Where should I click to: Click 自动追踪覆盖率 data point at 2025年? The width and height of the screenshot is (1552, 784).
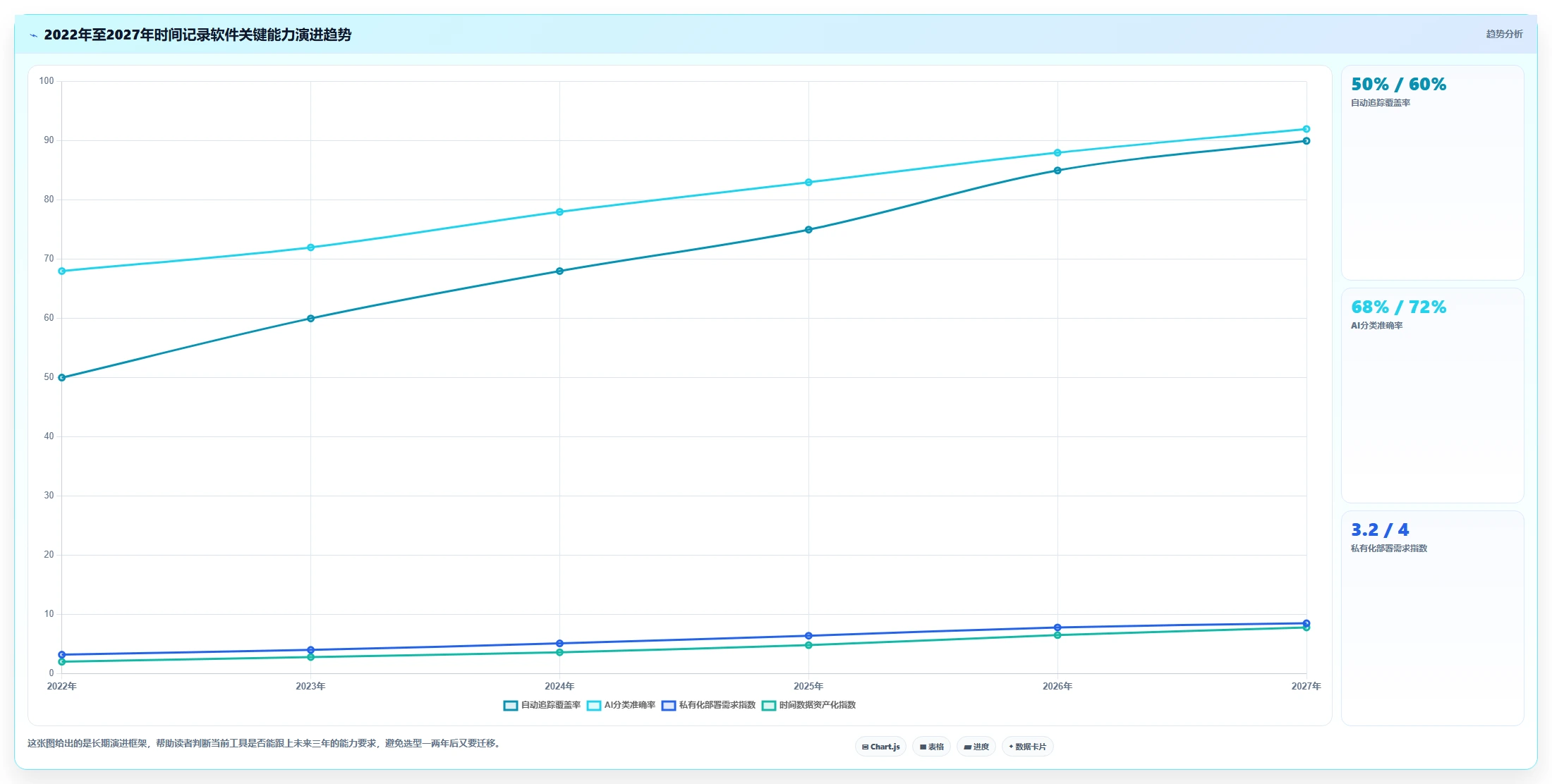(x=808, y=230)
